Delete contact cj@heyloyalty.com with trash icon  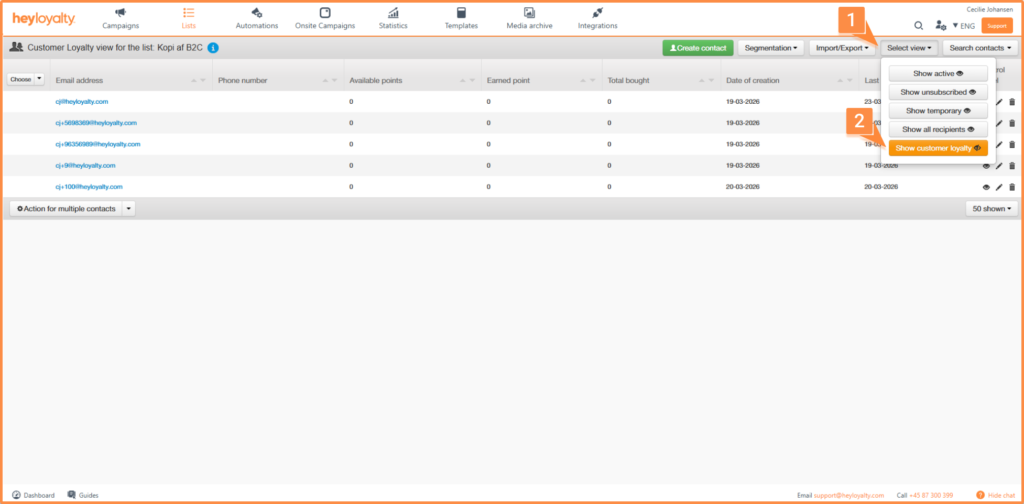coord(1012,102)
